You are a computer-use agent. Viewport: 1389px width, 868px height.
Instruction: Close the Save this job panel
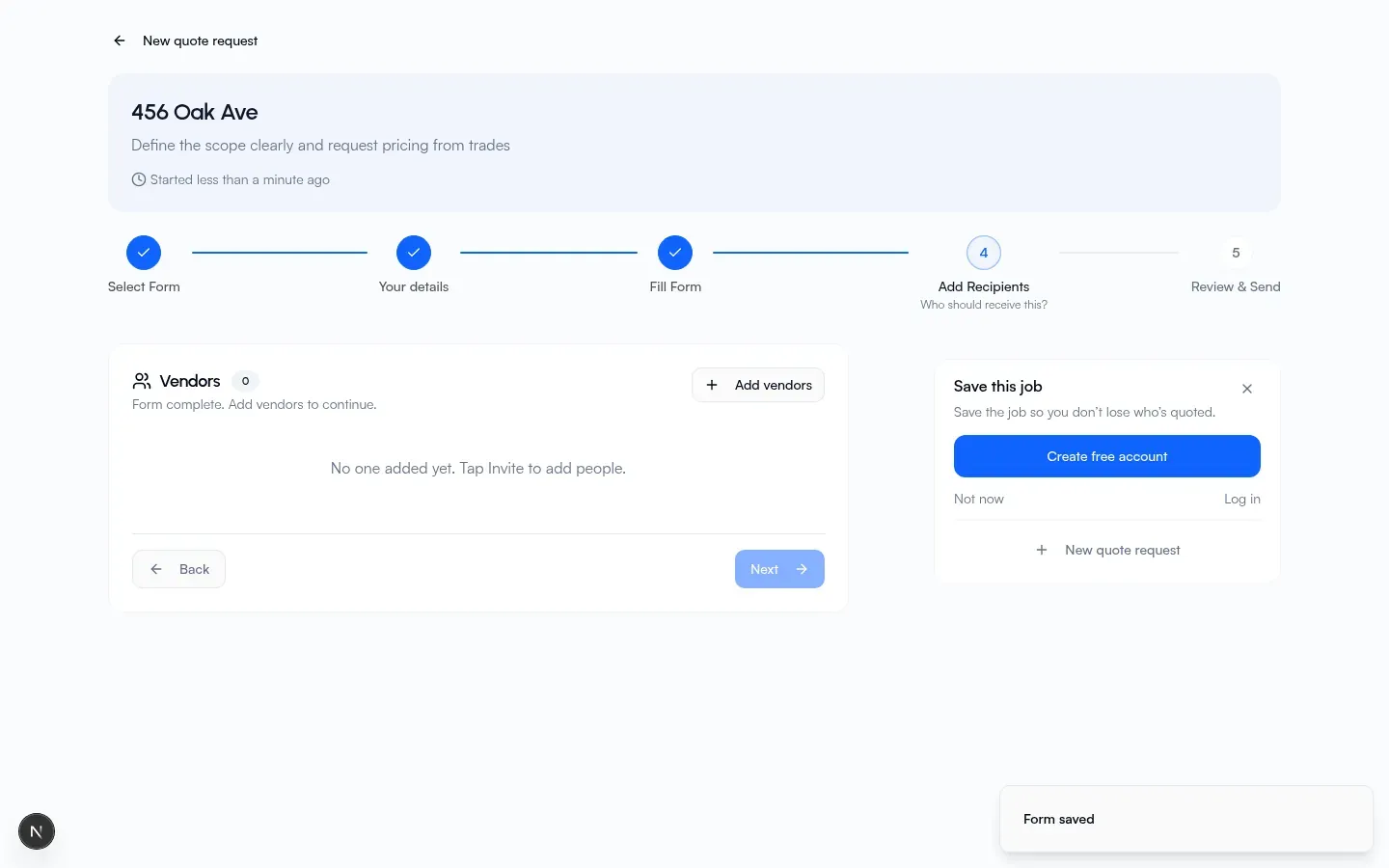1247,389
